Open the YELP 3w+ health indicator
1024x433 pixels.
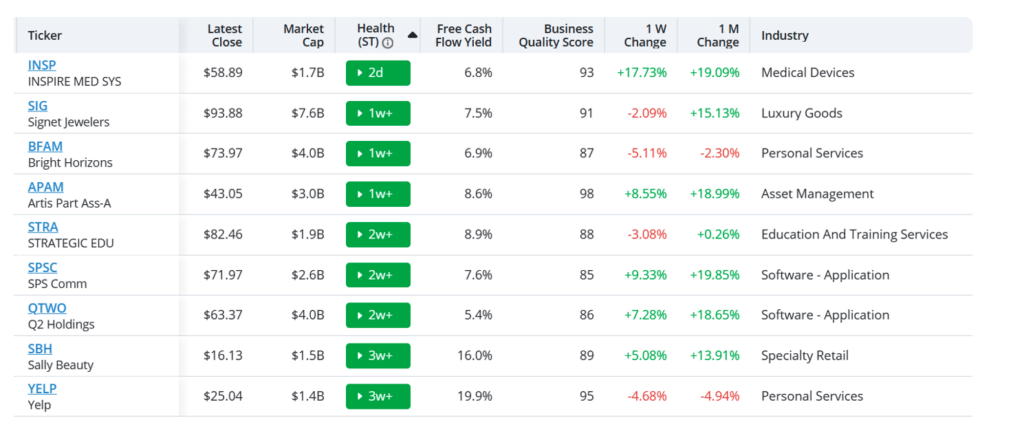click(378, 396)
